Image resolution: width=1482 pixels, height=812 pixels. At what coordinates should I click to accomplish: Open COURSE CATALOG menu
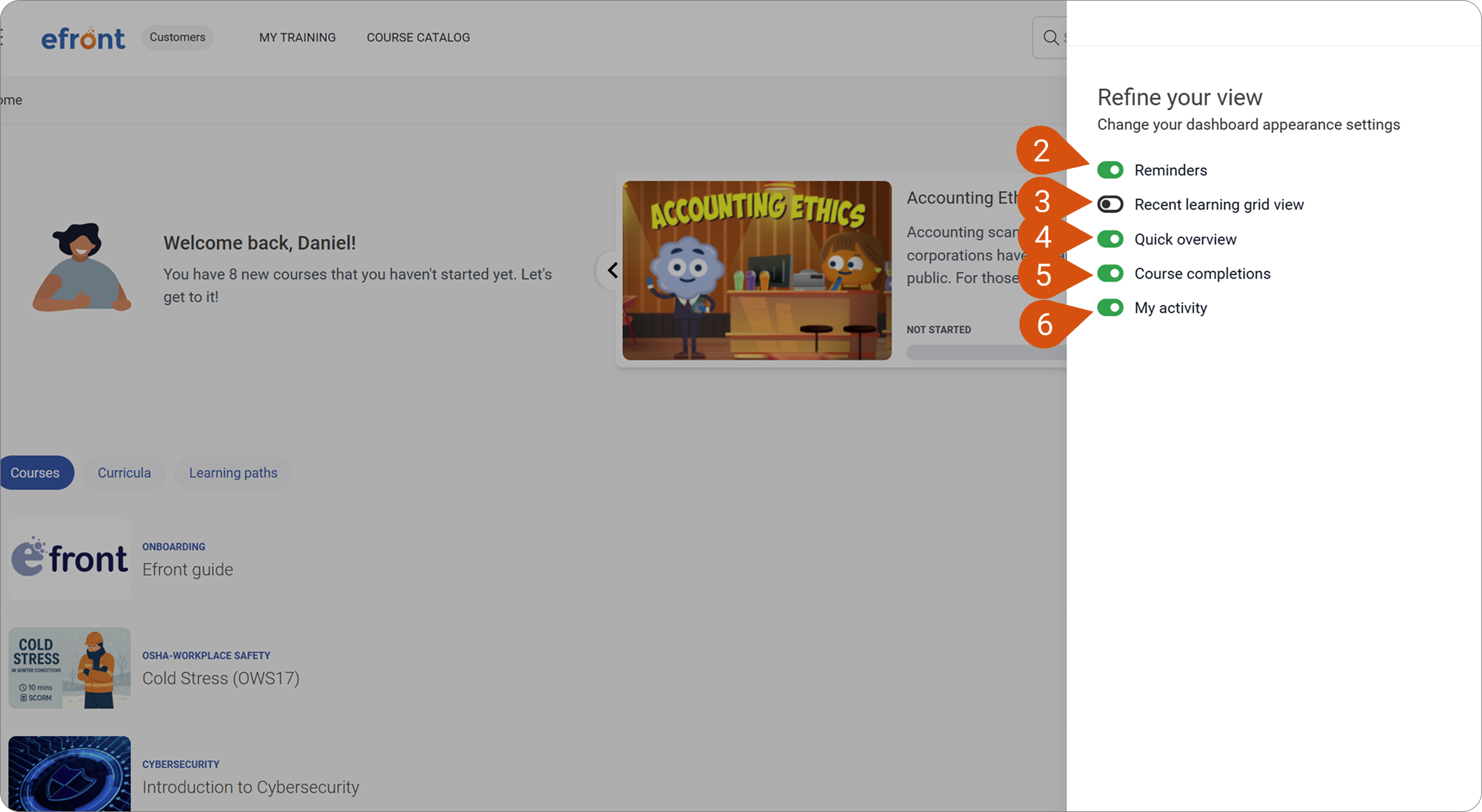(418, 37)
